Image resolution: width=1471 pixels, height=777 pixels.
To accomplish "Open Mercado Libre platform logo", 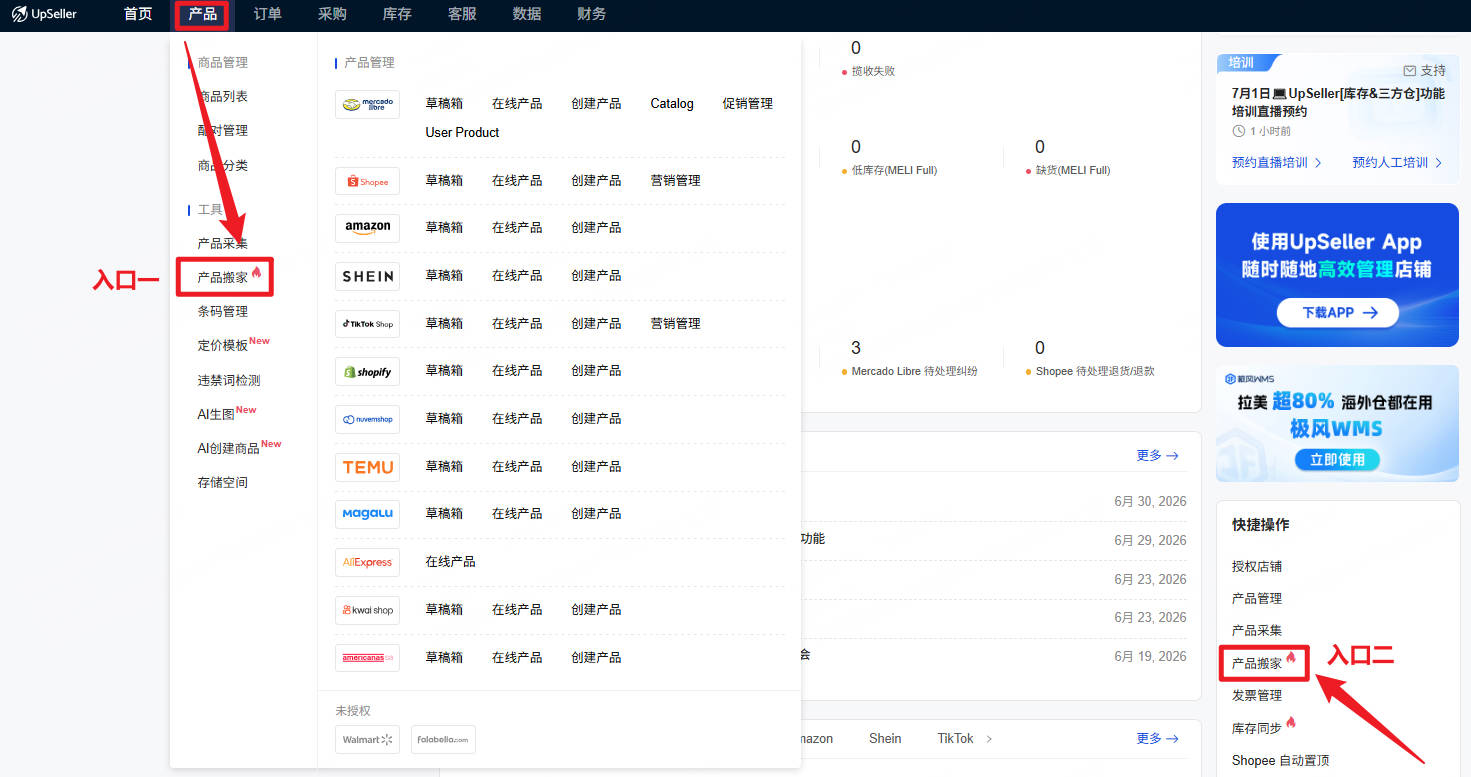I will pos(367,104).
